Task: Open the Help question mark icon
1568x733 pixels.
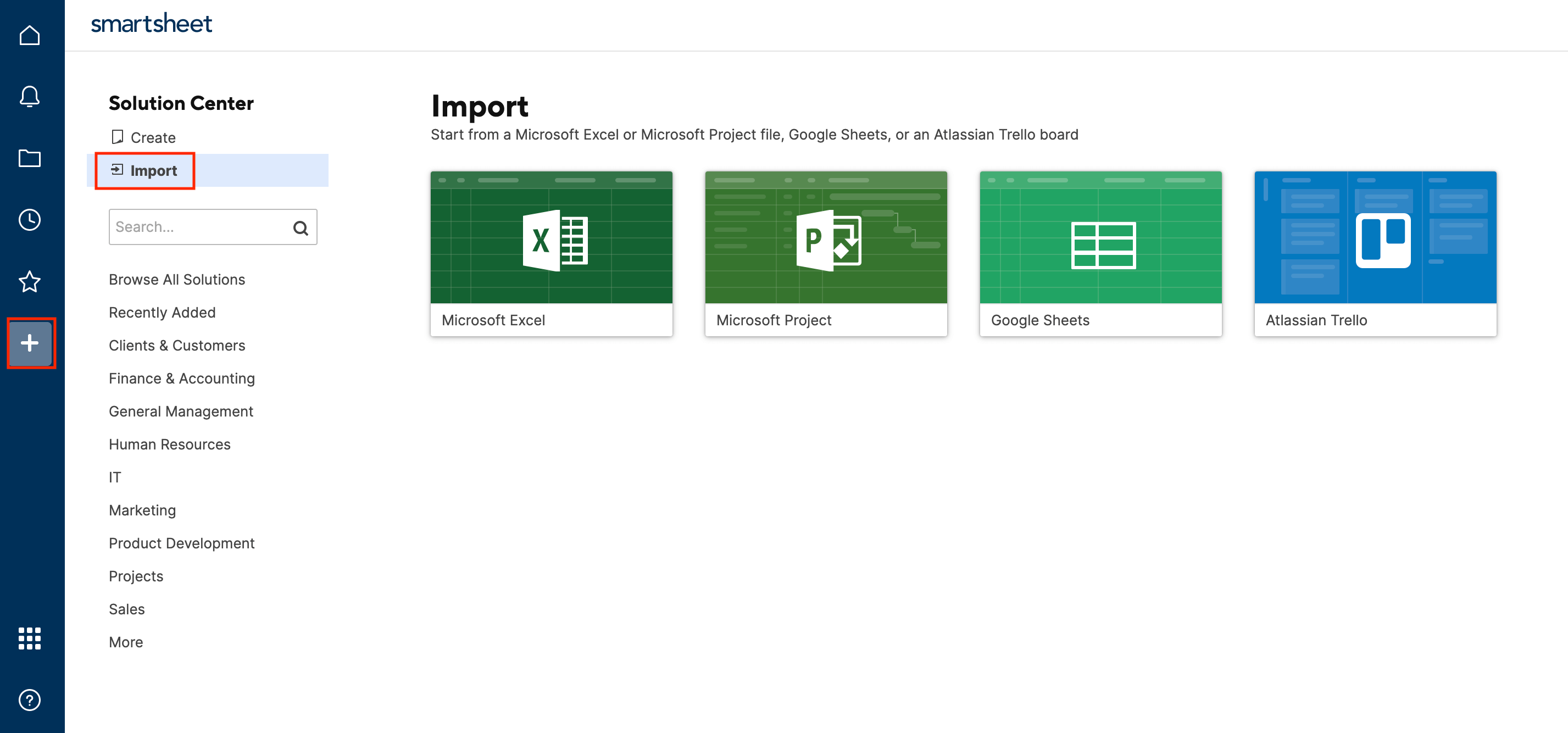Action: pyautogui.click(x=29, y=699)
